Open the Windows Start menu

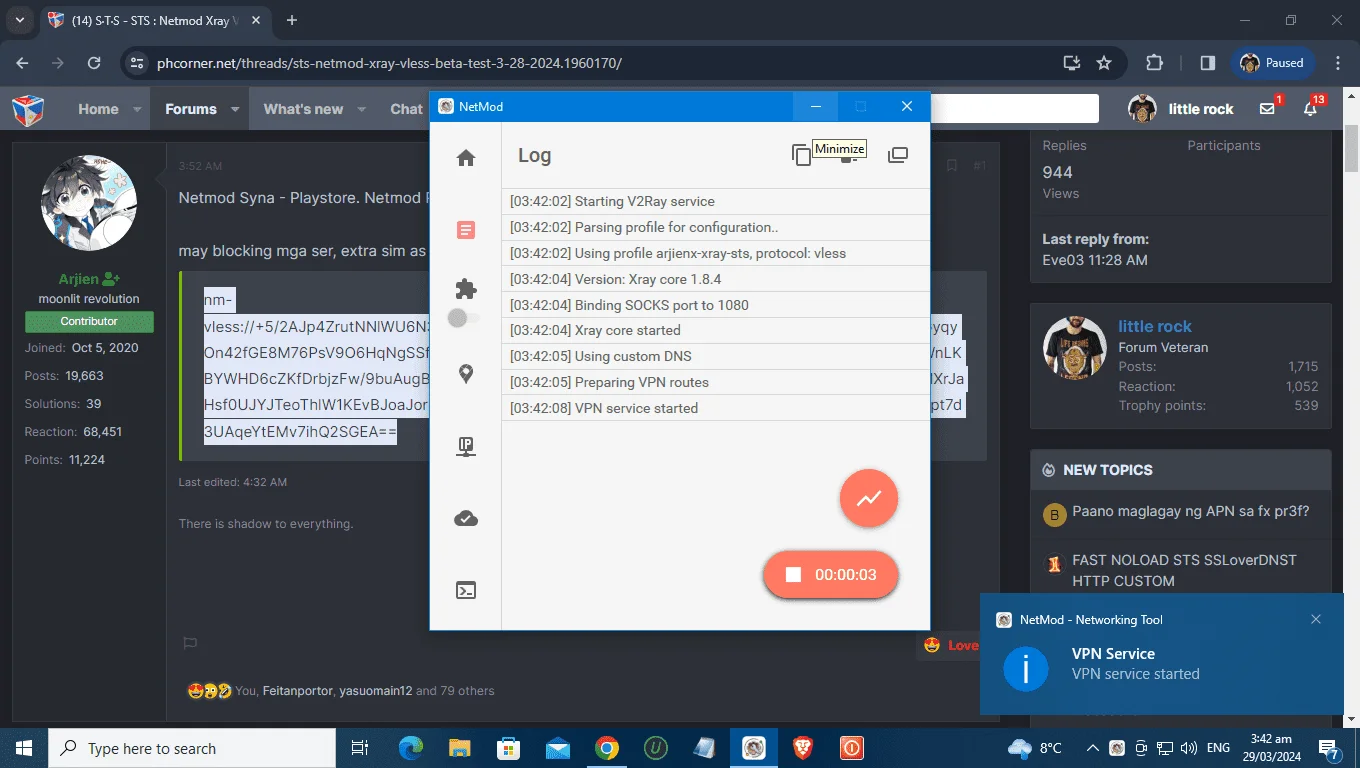click(x=23, y=748)
